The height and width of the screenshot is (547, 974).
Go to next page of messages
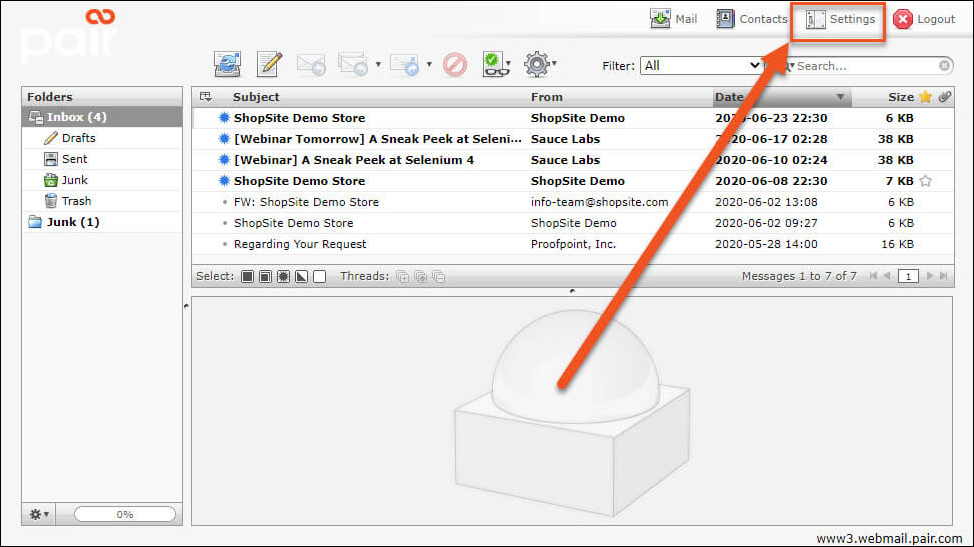[930, 276]
